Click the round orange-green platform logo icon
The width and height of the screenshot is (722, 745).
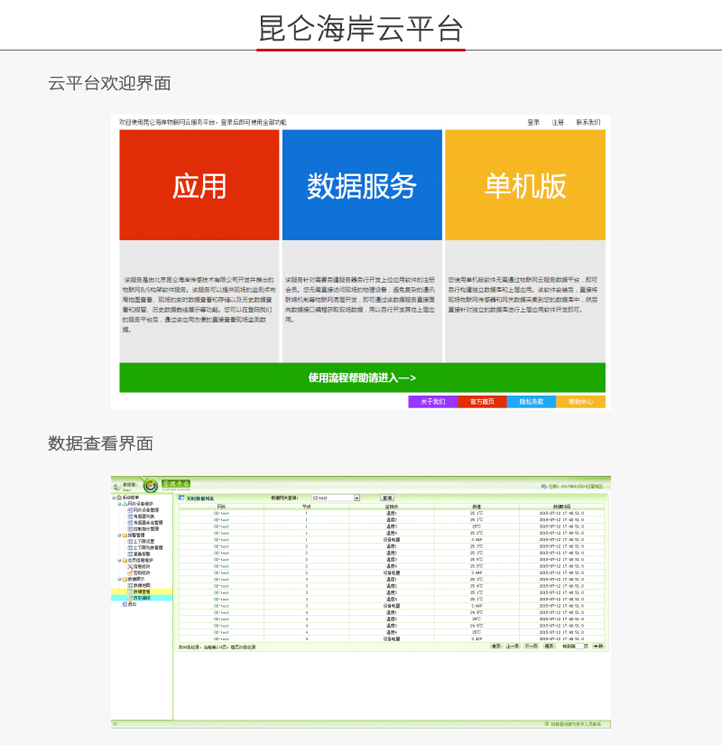tap(151, 486)
